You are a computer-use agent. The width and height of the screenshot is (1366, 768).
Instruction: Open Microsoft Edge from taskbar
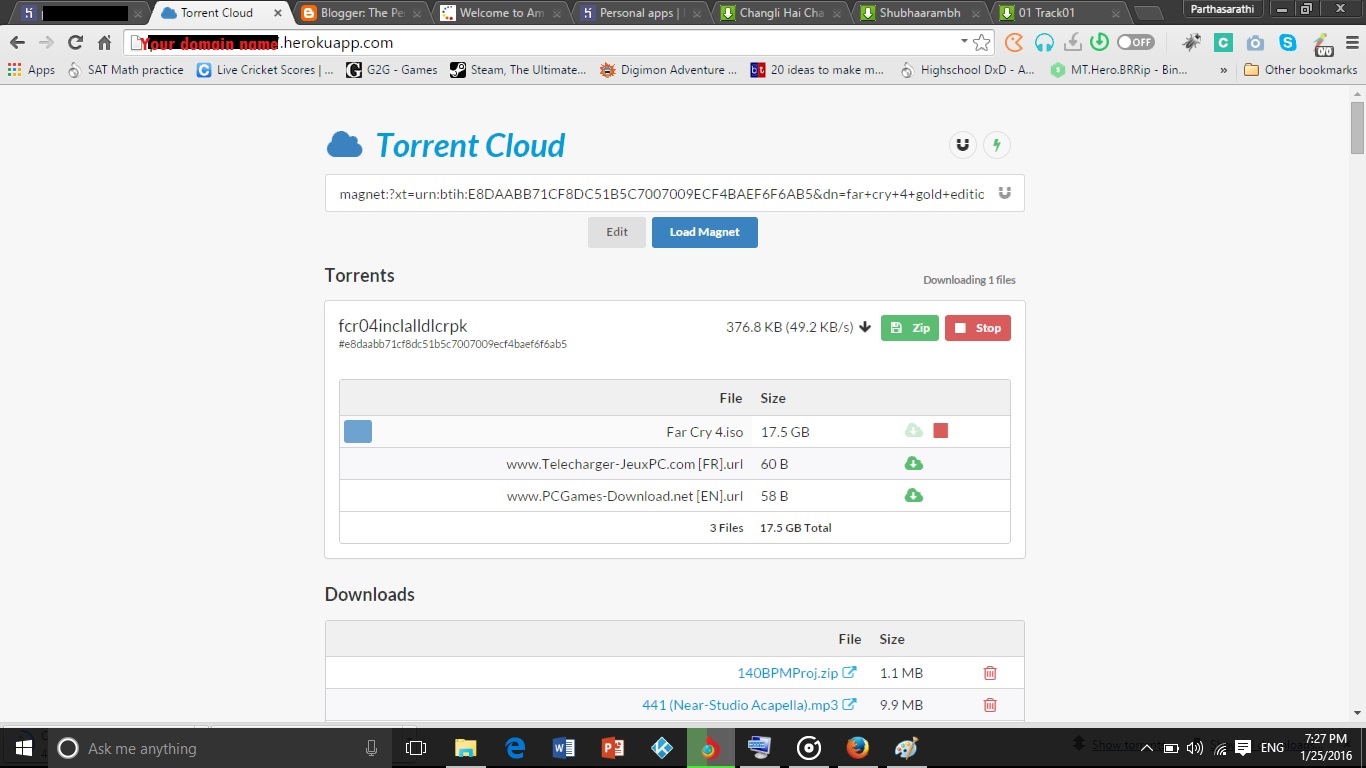pos(515,748)
